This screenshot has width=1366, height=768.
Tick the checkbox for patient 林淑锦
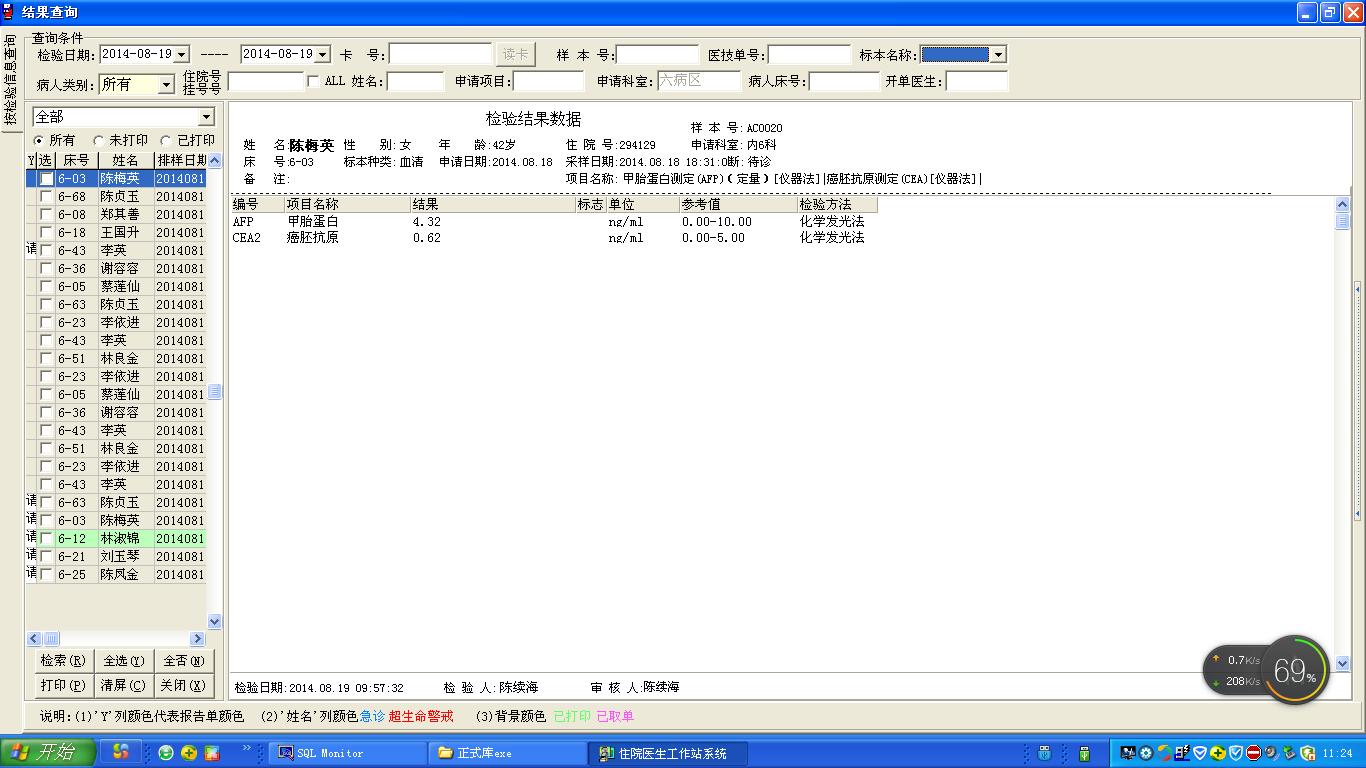tap(46, 539)
